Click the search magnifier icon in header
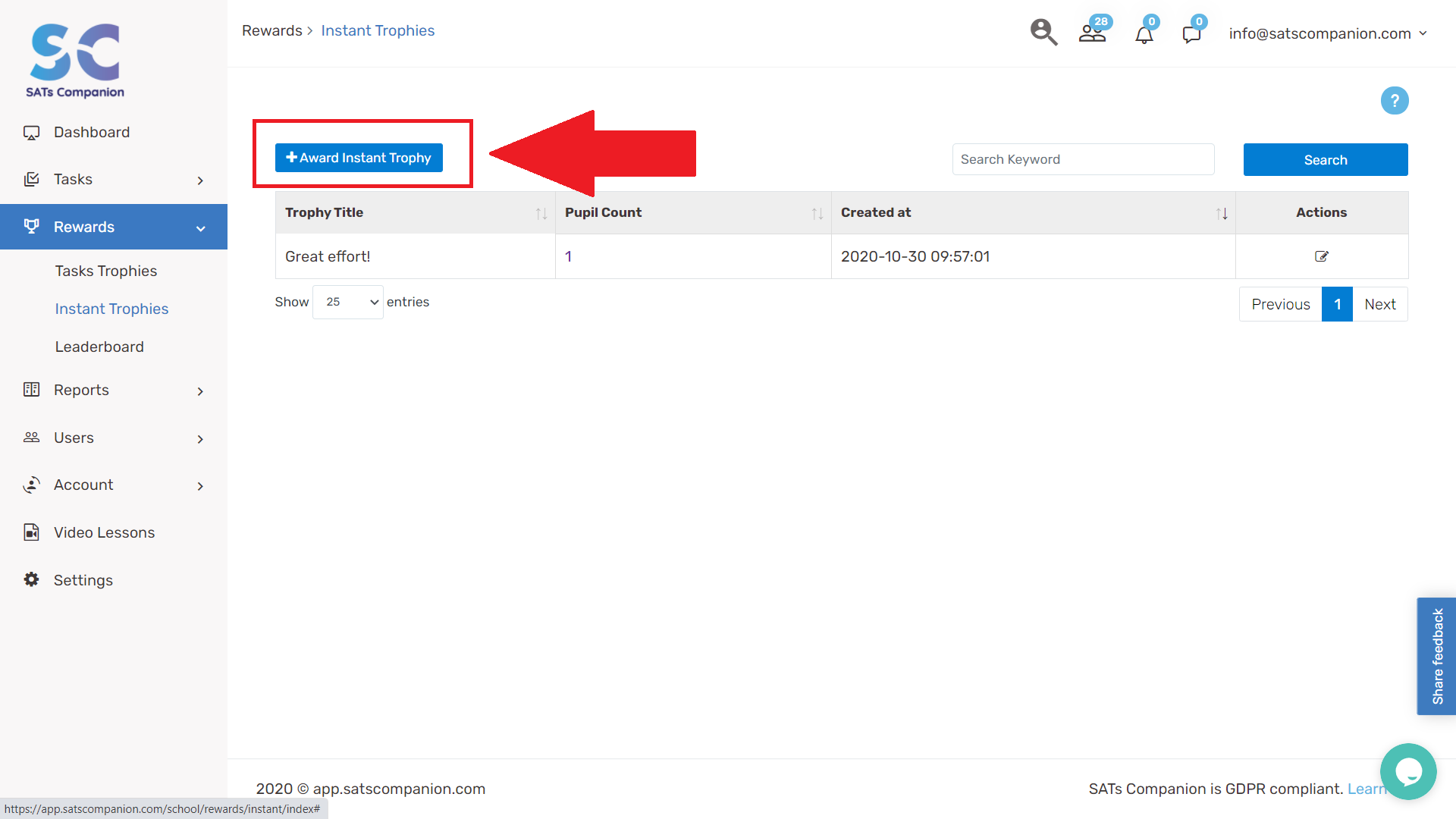The image size is (1456, 819). pyautogui.click(x=1043, y=33)
